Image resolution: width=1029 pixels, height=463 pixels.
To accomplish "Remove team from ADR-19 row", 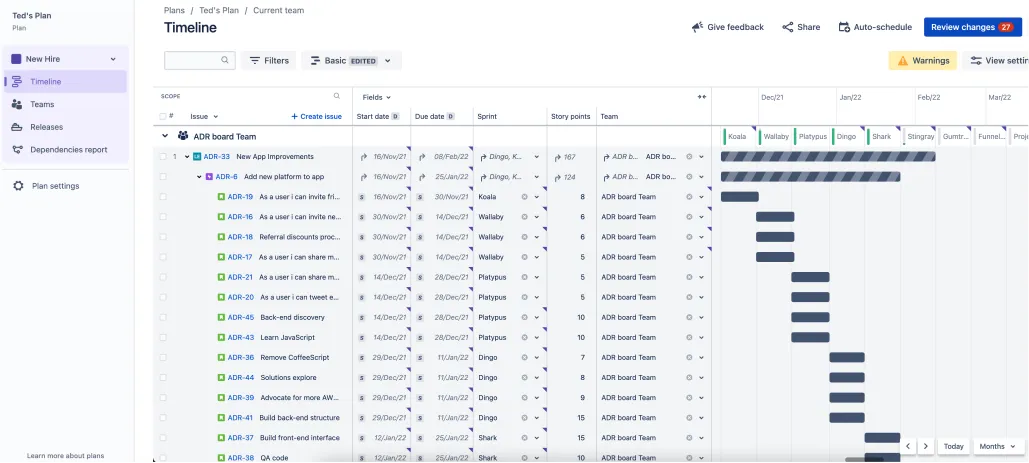I will (x=689, y=197).
